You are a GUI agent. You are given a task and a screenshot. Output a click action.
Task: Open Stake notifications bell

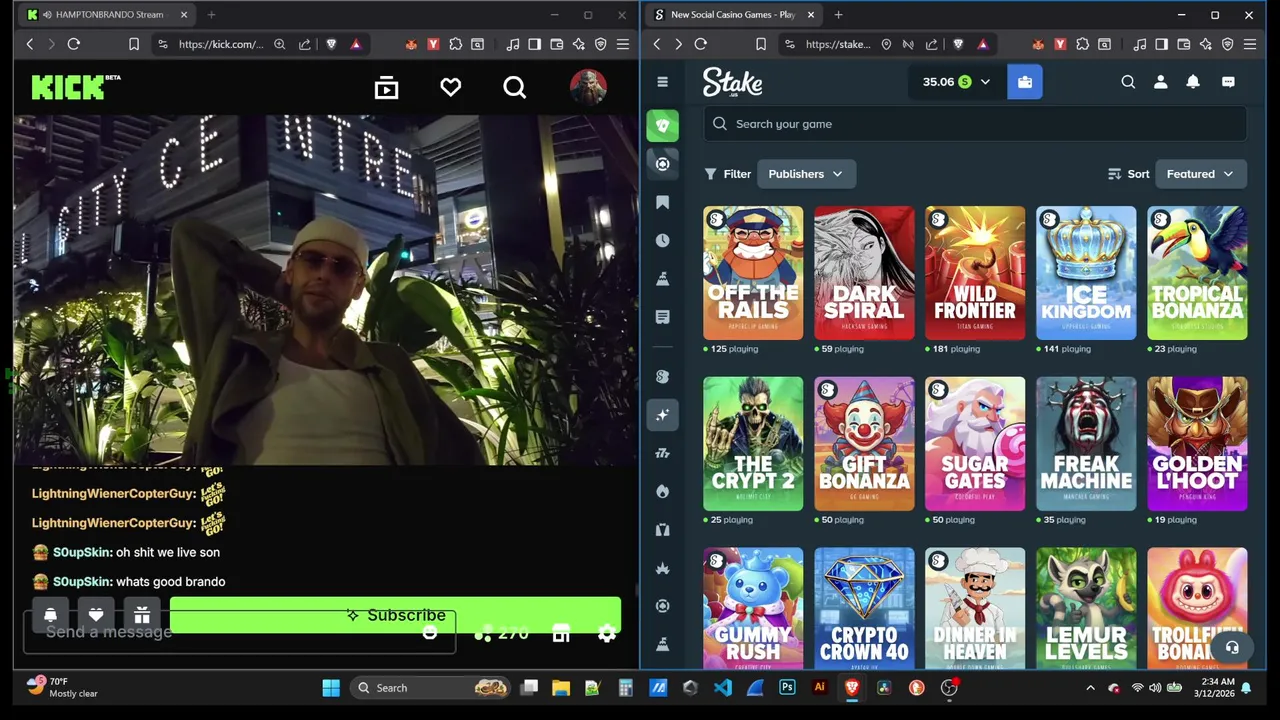tap(1193, 82)
